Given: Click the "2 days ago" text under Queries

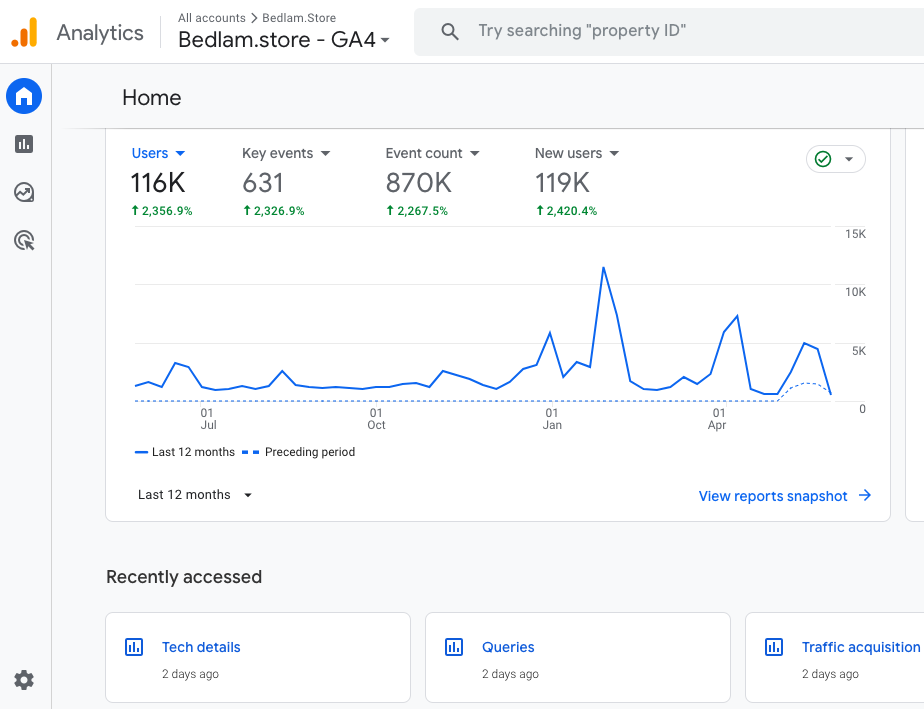Looking at the screenshot, I should click(x=510, y=674).
